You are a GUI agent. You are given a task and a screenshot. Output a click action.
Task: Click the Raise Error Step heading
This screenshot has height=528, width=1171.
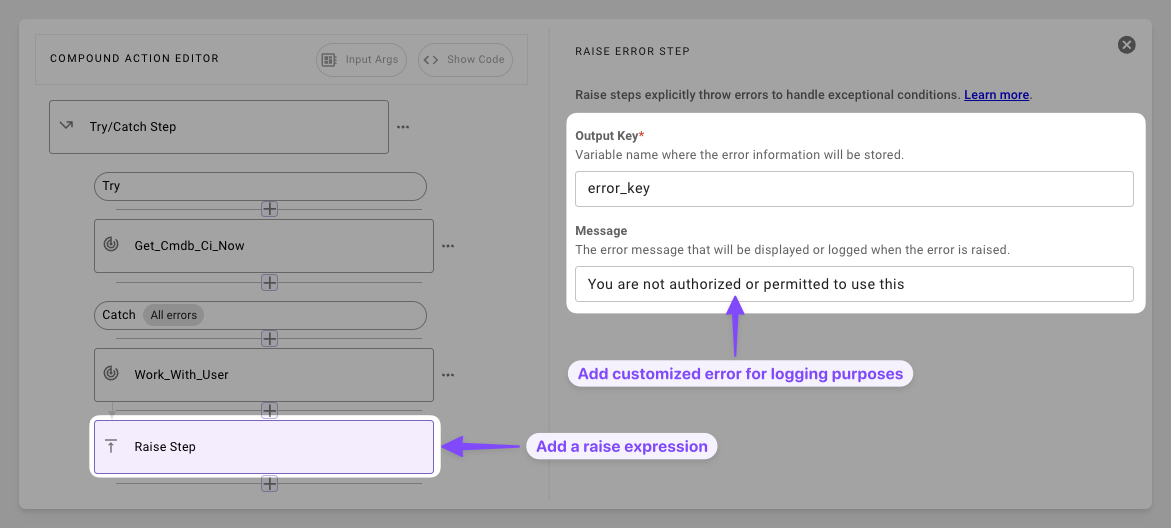(633, 52)
